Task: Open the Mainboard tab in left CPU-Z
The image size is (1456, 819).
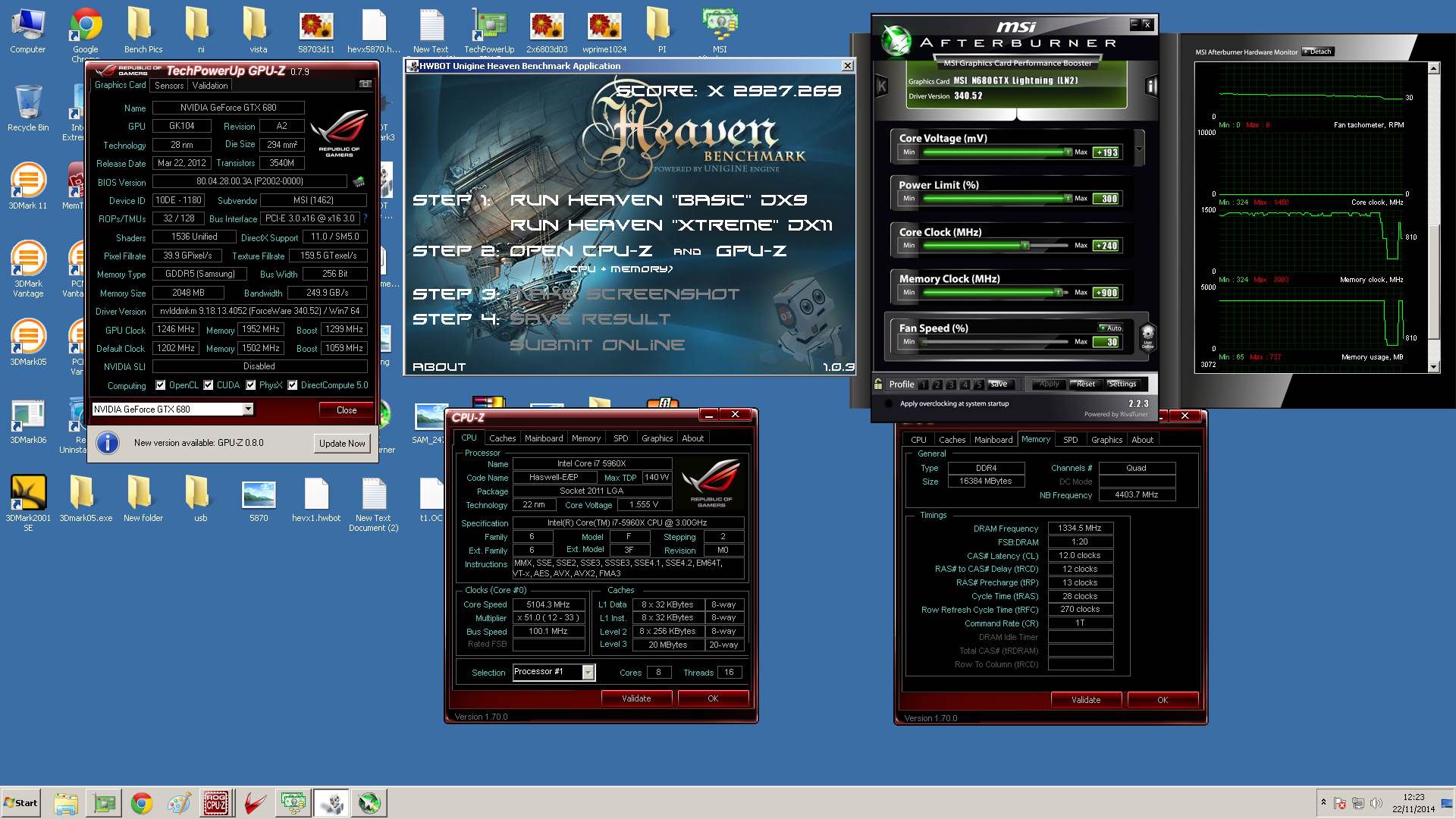Action: pos(544,438)
